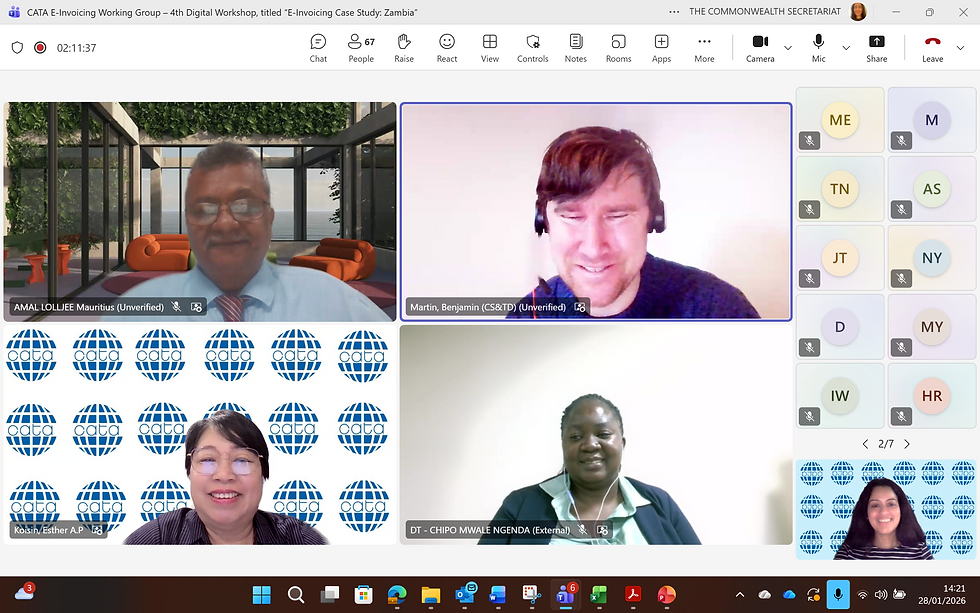980x613 pixels.
Task: Click muted mic icon on JT tile
Action: (809, 279)
